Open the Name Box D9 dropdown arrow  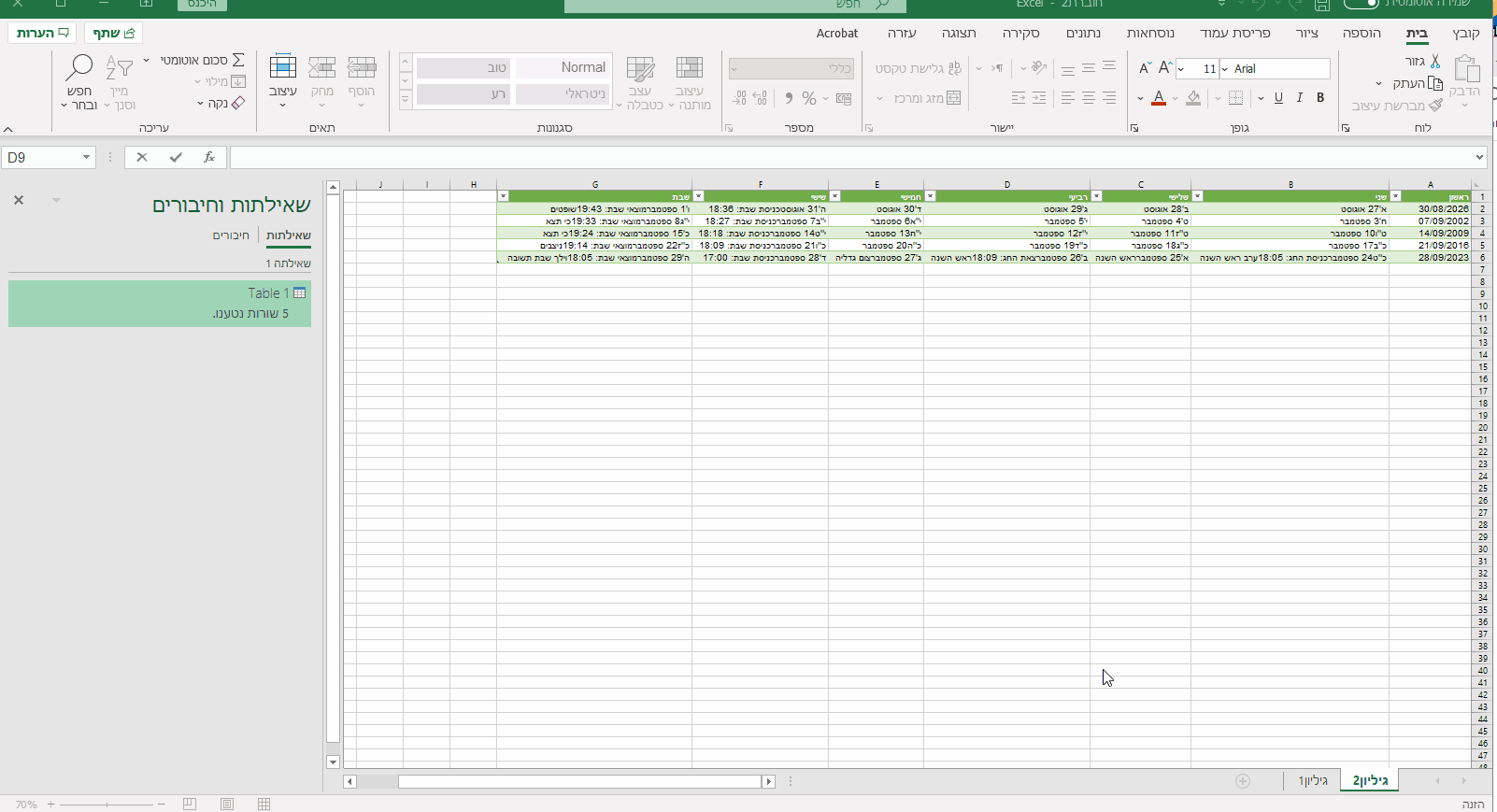pyautogui.click(x=86, y=157)
